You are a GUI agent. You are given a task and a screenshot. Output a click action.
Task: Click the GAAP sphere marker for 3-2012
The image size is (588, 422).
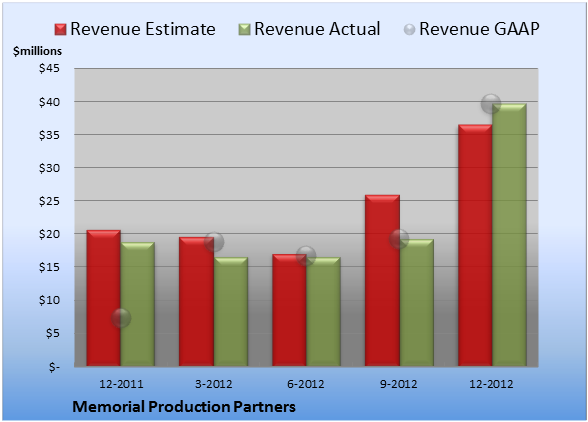tap(214, 242)
